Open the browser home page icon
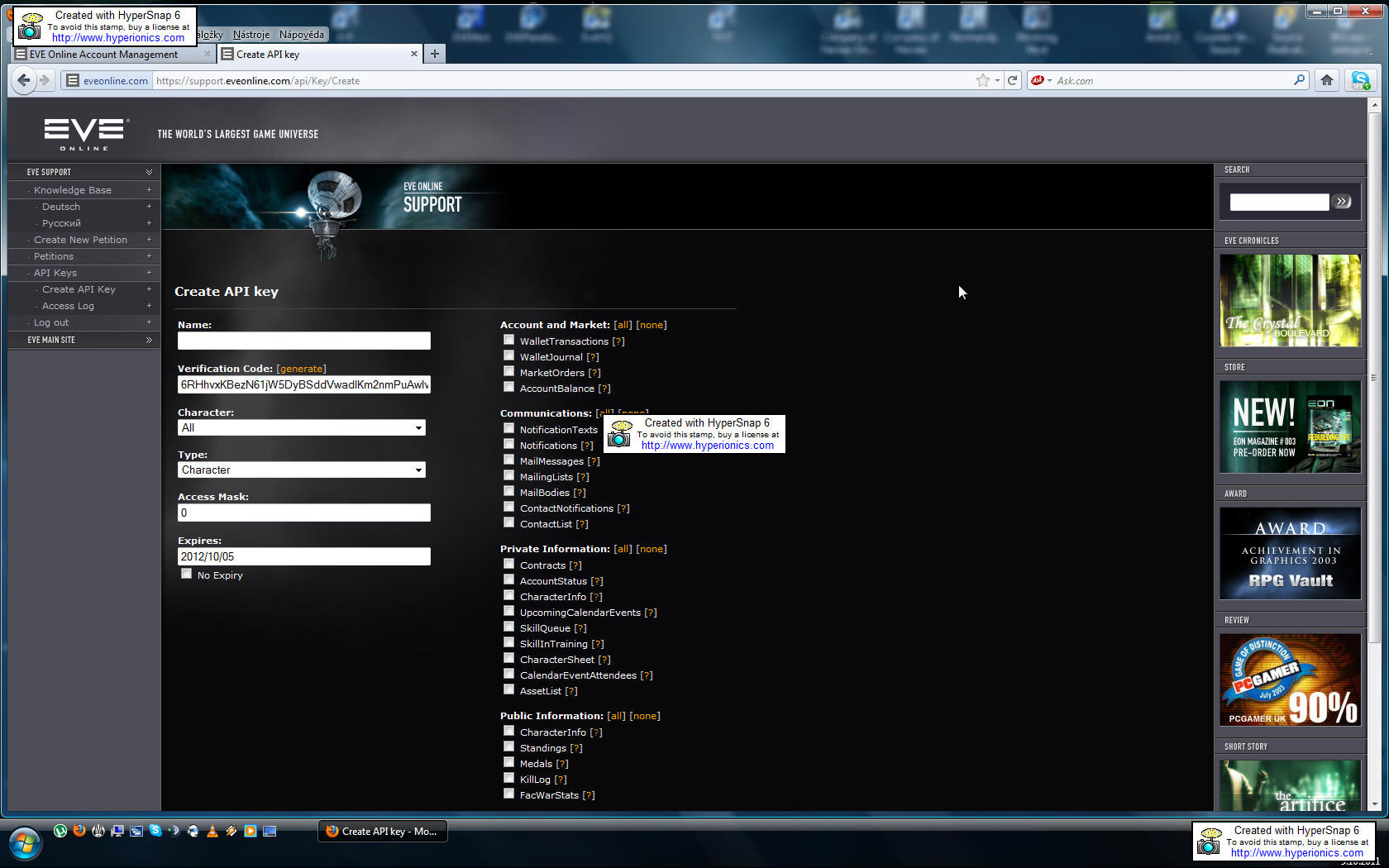1389x868 pixels. point(1327,80)
